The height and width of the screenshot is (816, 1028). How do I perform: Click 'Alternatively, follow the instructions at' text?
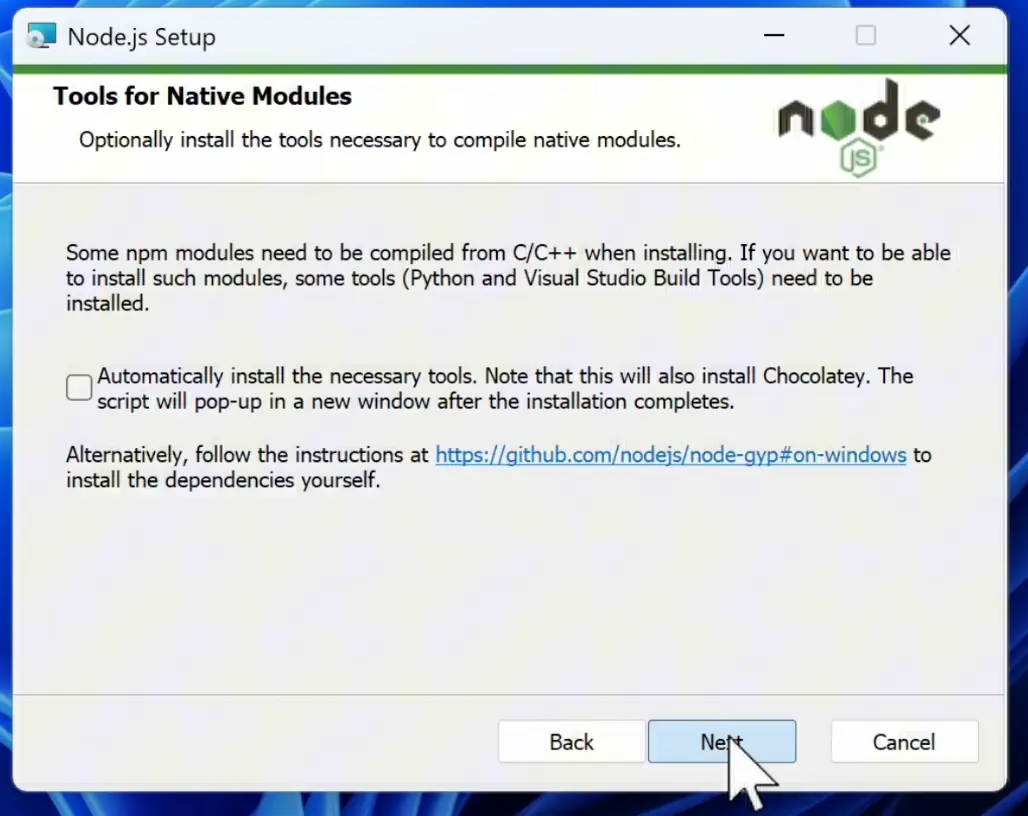247,455
